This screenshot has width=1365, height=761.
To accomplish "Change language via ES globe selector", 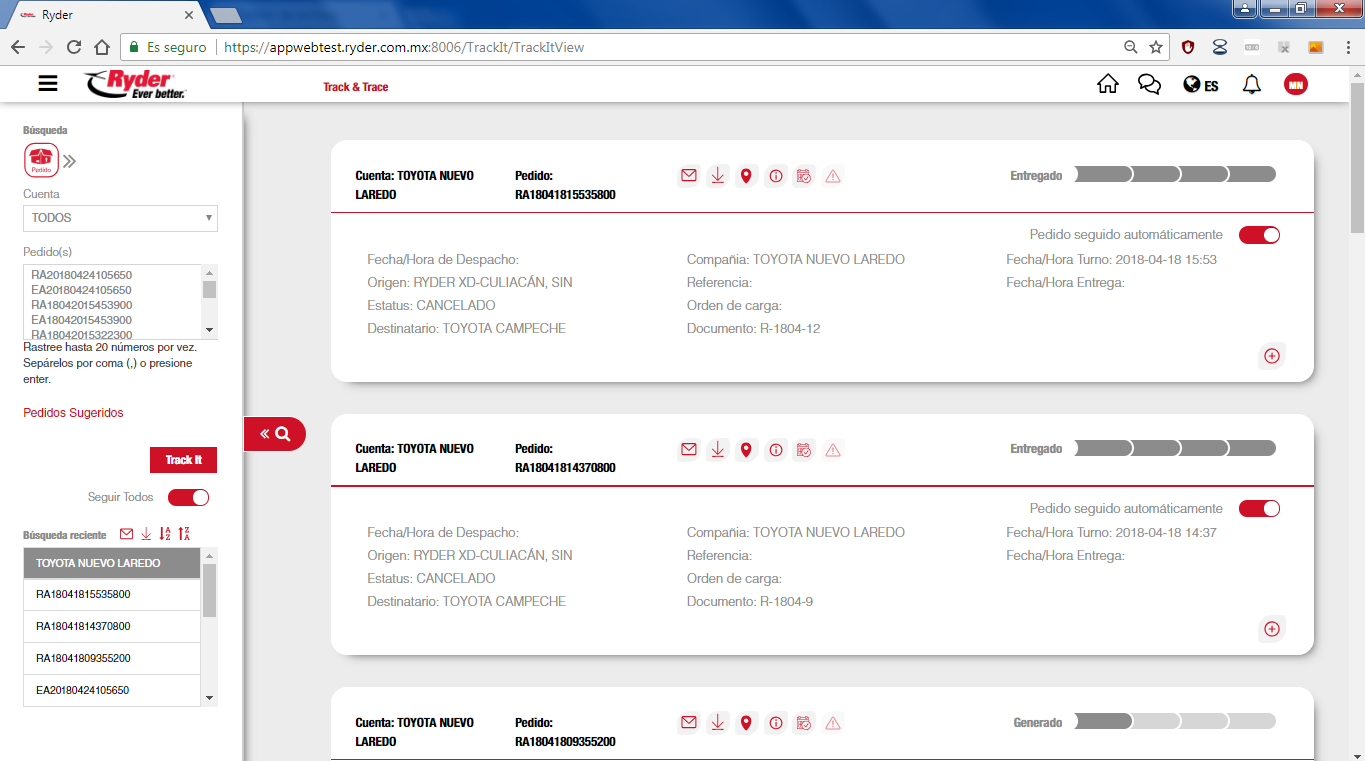I will pos(1200,85).
